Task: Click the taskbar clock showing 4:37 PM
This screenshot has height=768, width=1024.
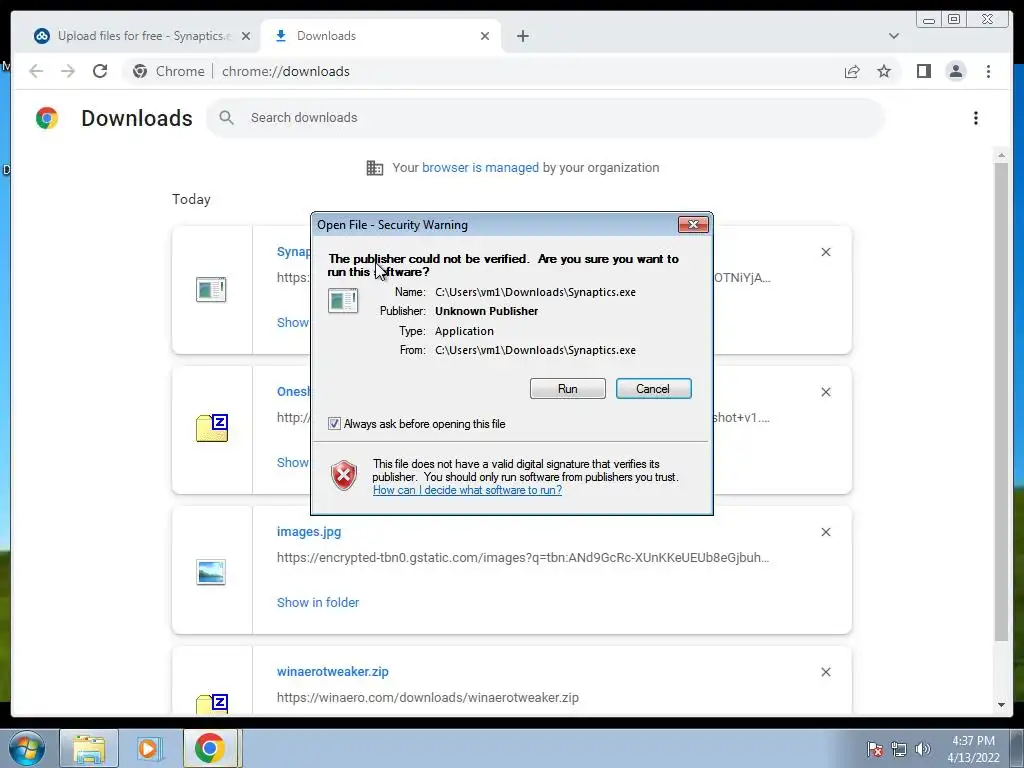Action: [x=973, y=749]
